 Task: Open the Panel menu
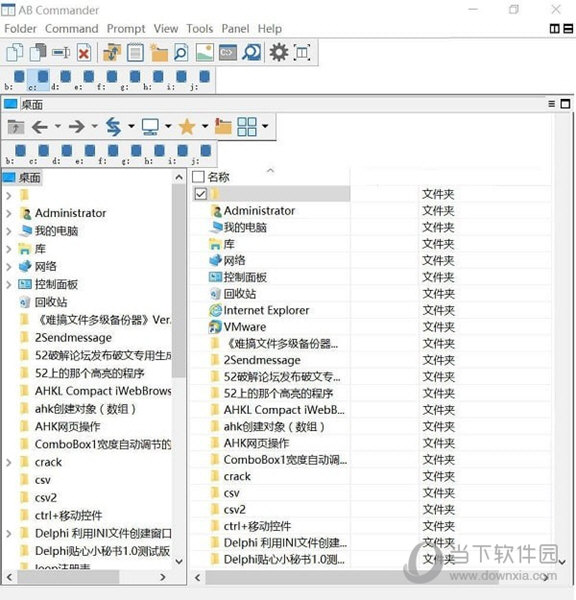point(235,29)
